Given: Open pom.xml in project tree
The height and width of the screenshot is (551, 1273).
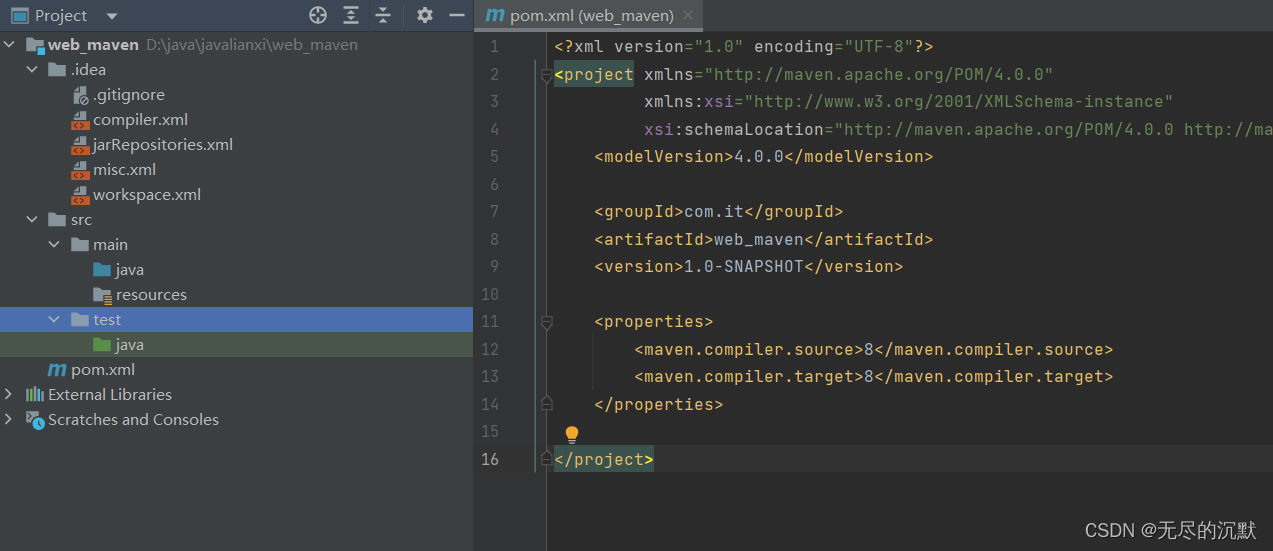Looking at the screenshot, I should coord(103,370).
